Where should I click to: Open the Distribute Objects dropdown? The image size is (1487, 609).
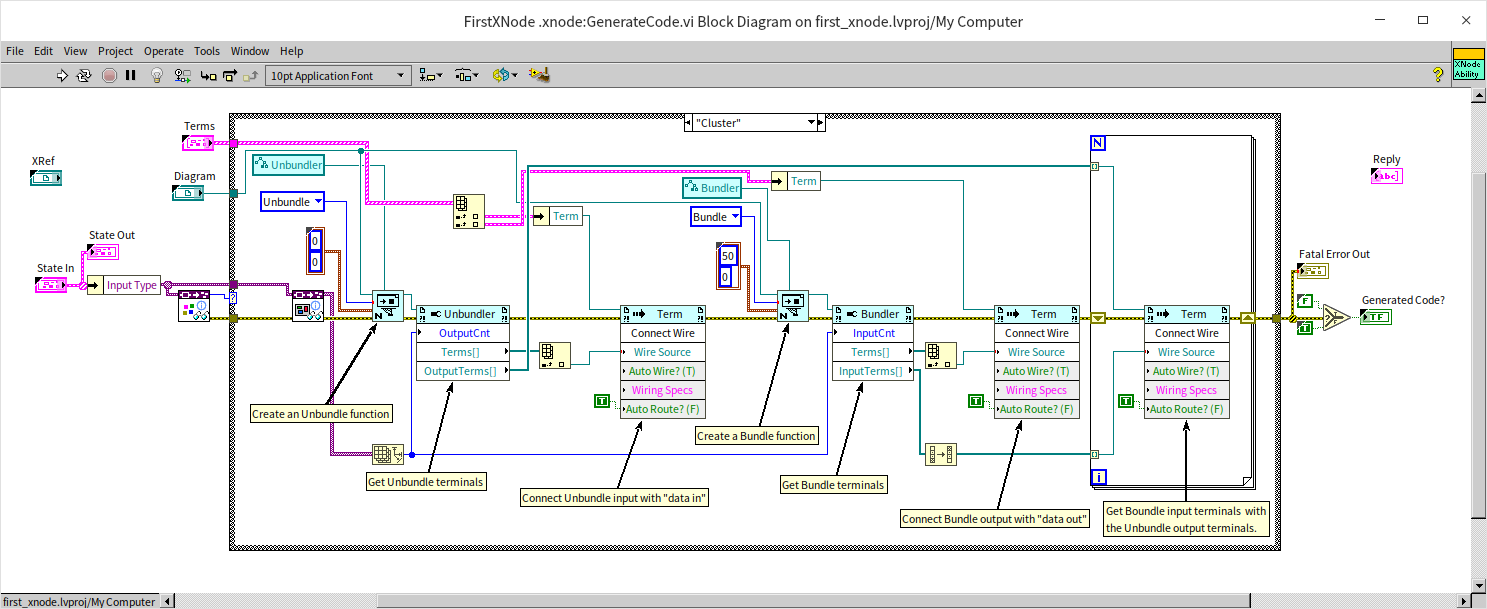point(465,75)
